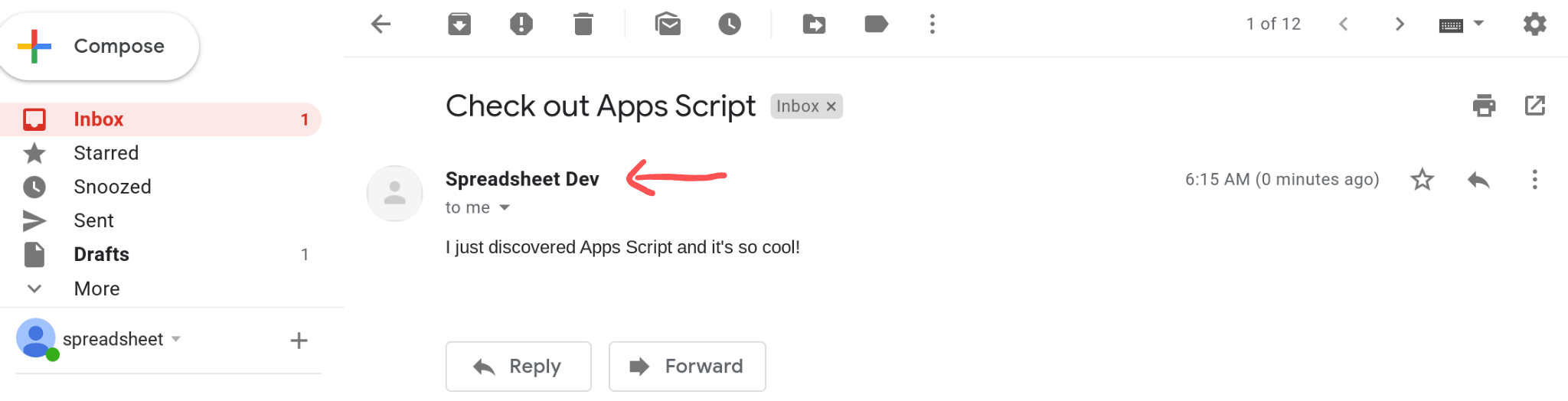The height and width of the screenshot is (401, 1568).
Task: Click the Compose button
Action: [x=100, y=47]
